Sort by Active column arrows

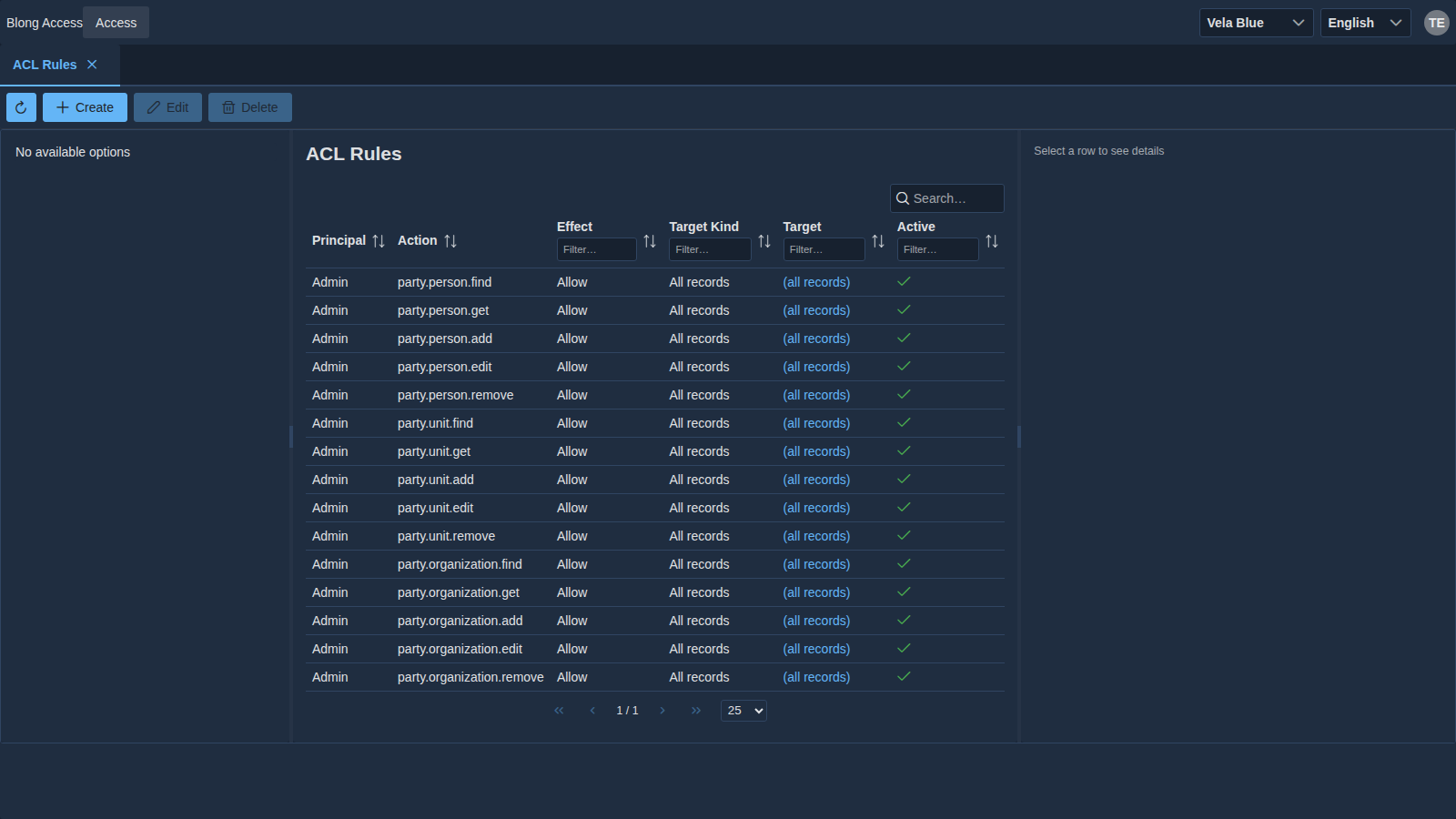click(992, 241)
